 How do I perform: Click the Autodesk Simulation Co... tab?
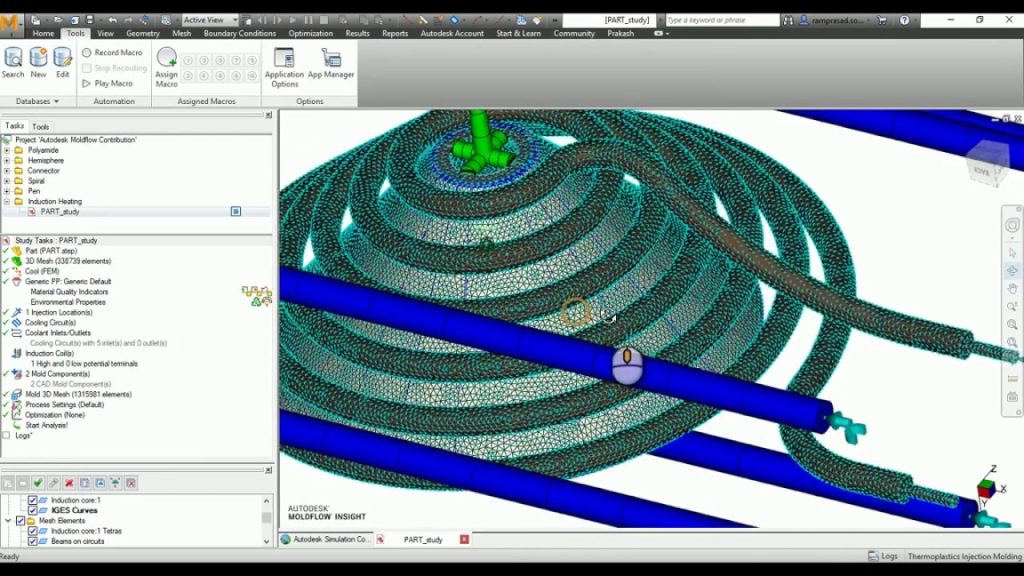pos(325,539)
